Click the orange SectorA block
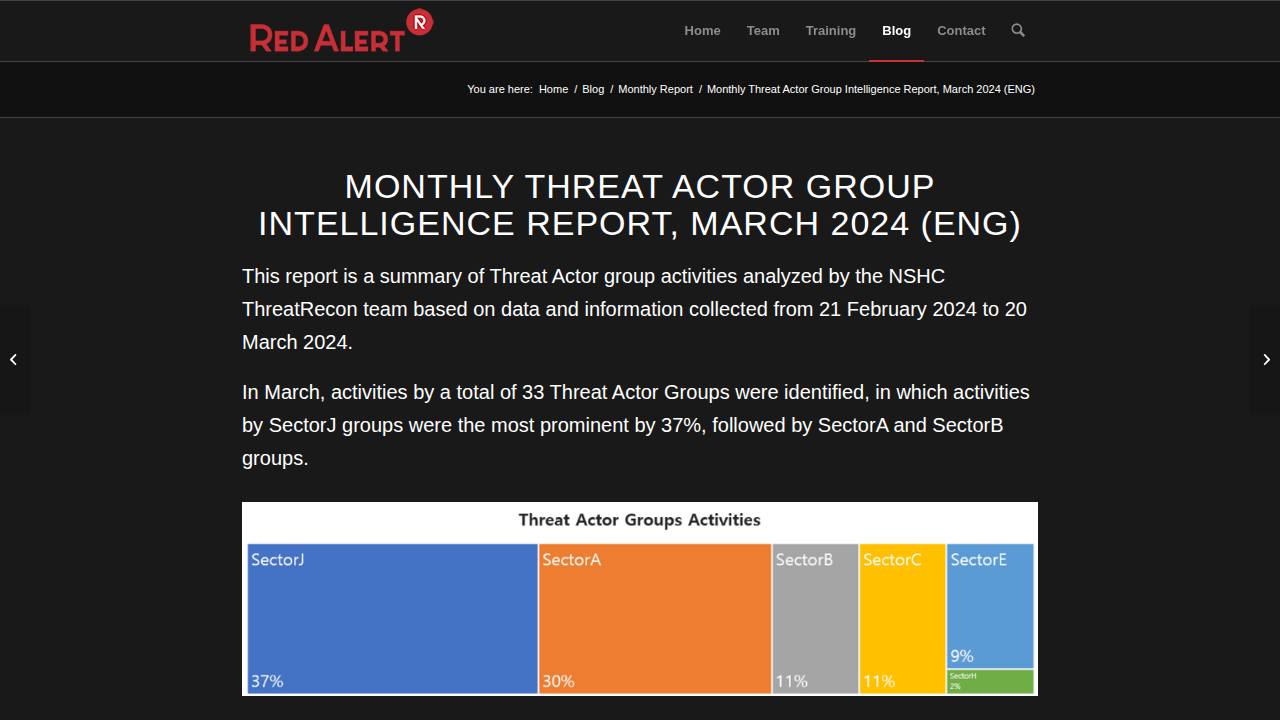This screenshot has width=1280, height=720. (x=655, y=618)
